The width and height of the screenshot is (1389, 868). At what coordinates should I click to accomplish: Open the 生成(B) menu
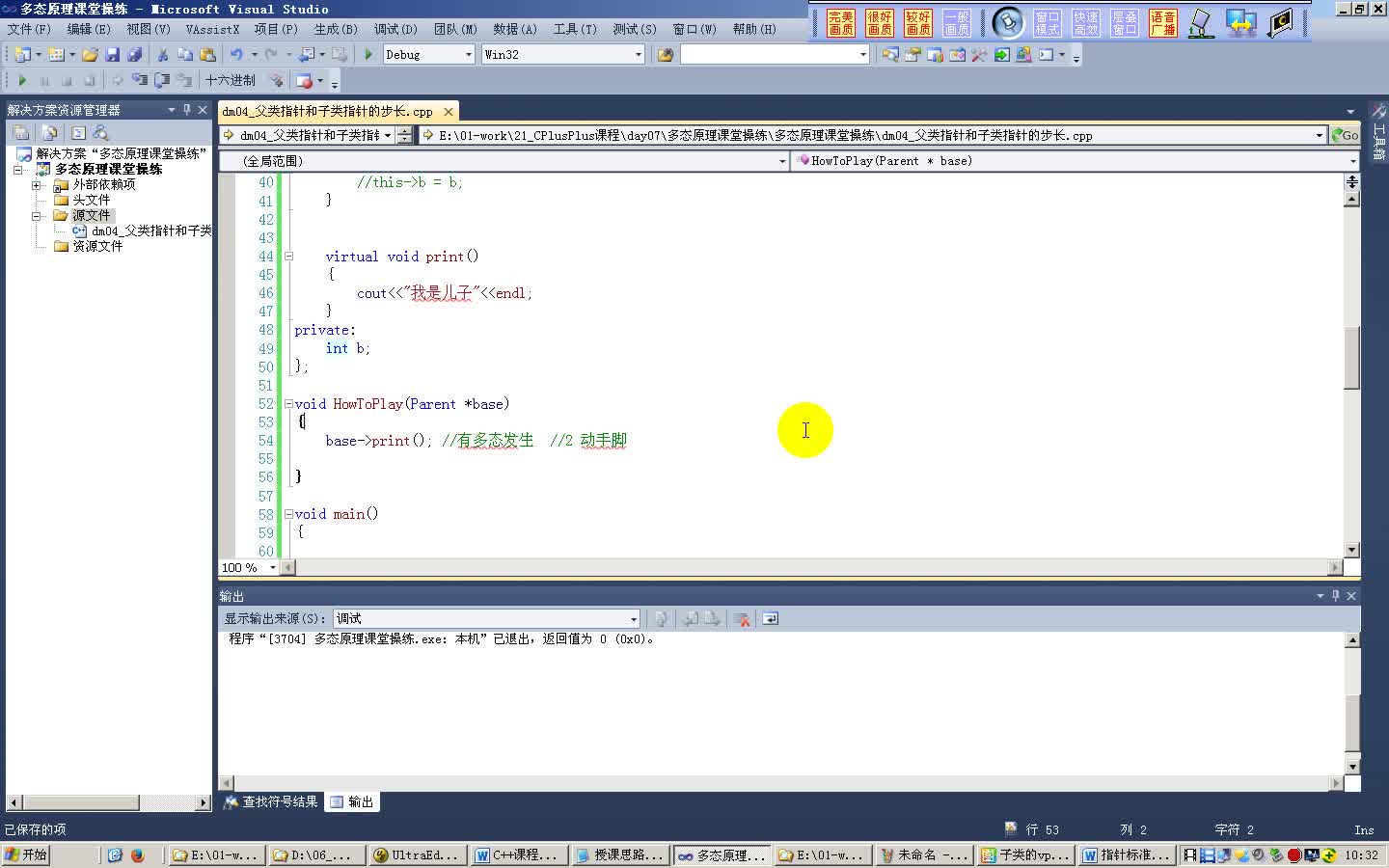tap(336, 29)
